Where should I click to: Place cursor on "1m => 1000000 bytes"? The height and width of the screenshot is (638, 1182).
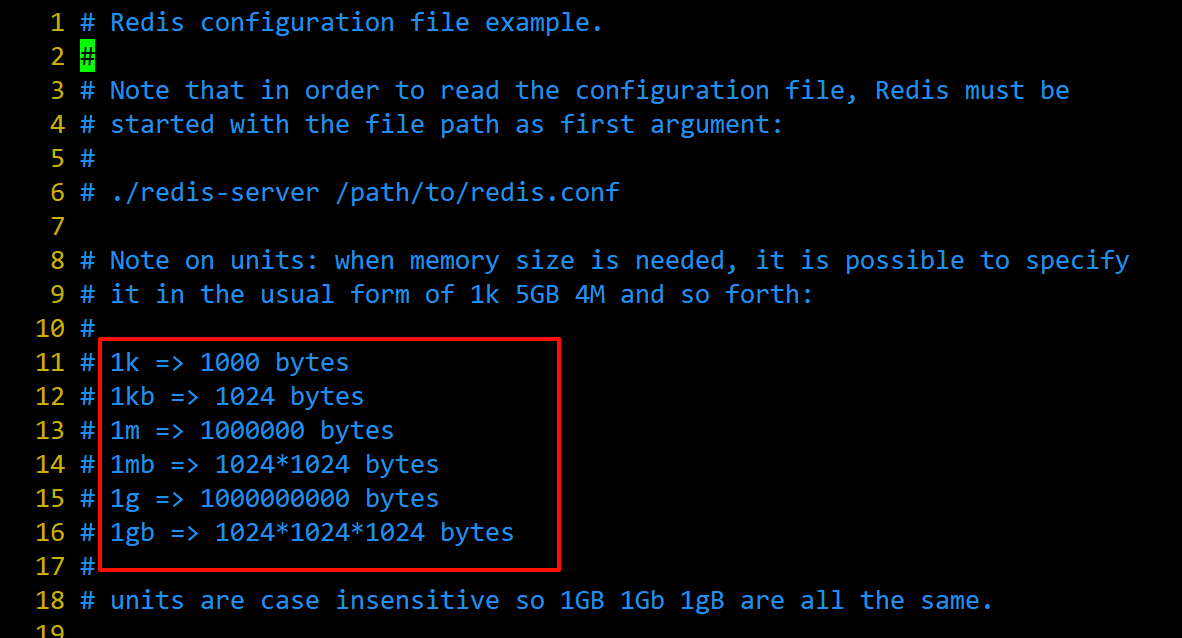[252, 431]
